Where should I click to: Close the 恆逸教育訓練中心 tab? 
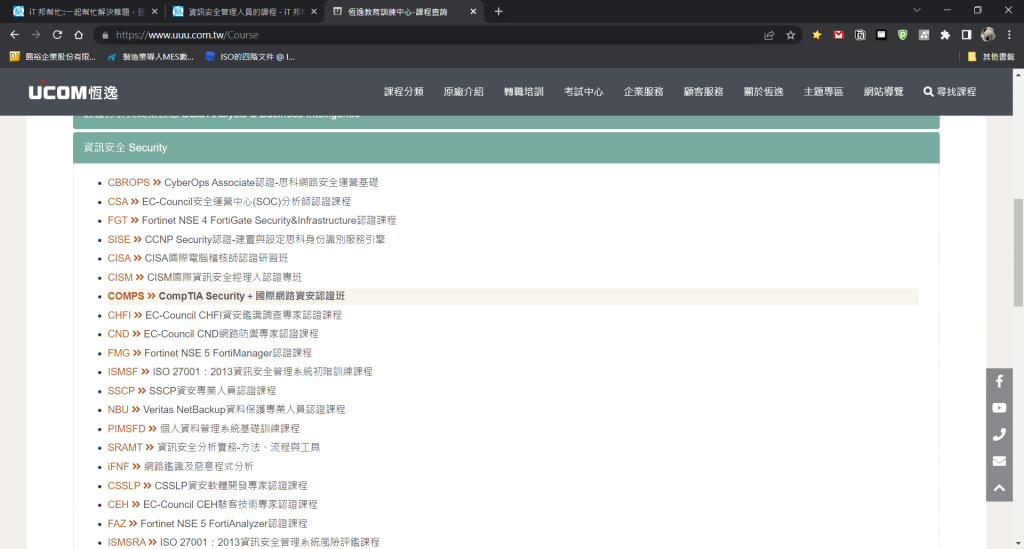pyautogui.click(x=473, y=11)
